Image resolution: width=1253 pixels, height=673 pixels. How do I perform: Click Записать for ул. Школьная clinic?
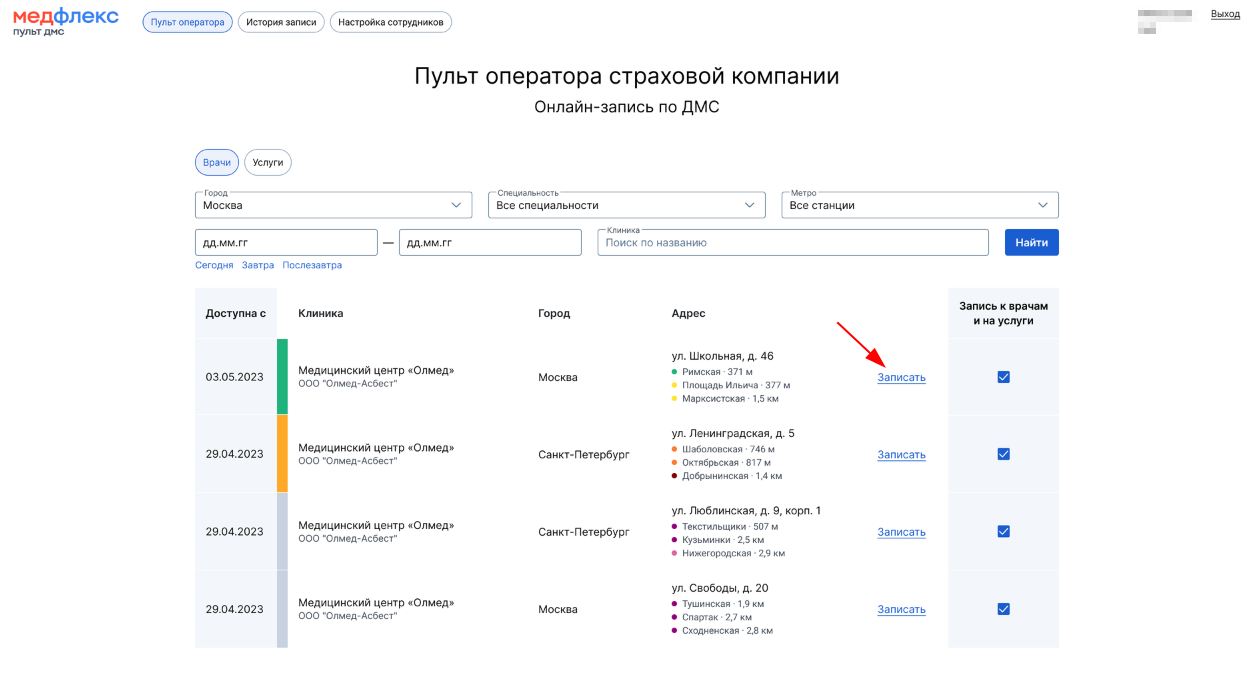[901, 378]
